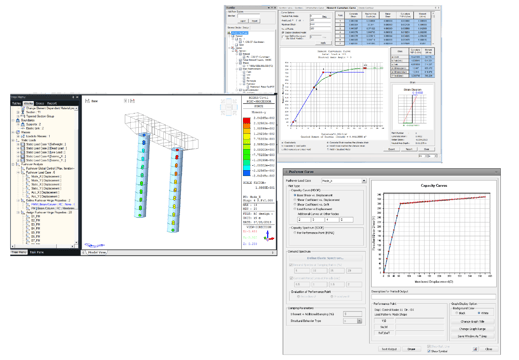Click the Description for Printed Output field
The image size is (519, 360).
click(x=434, y=296)
